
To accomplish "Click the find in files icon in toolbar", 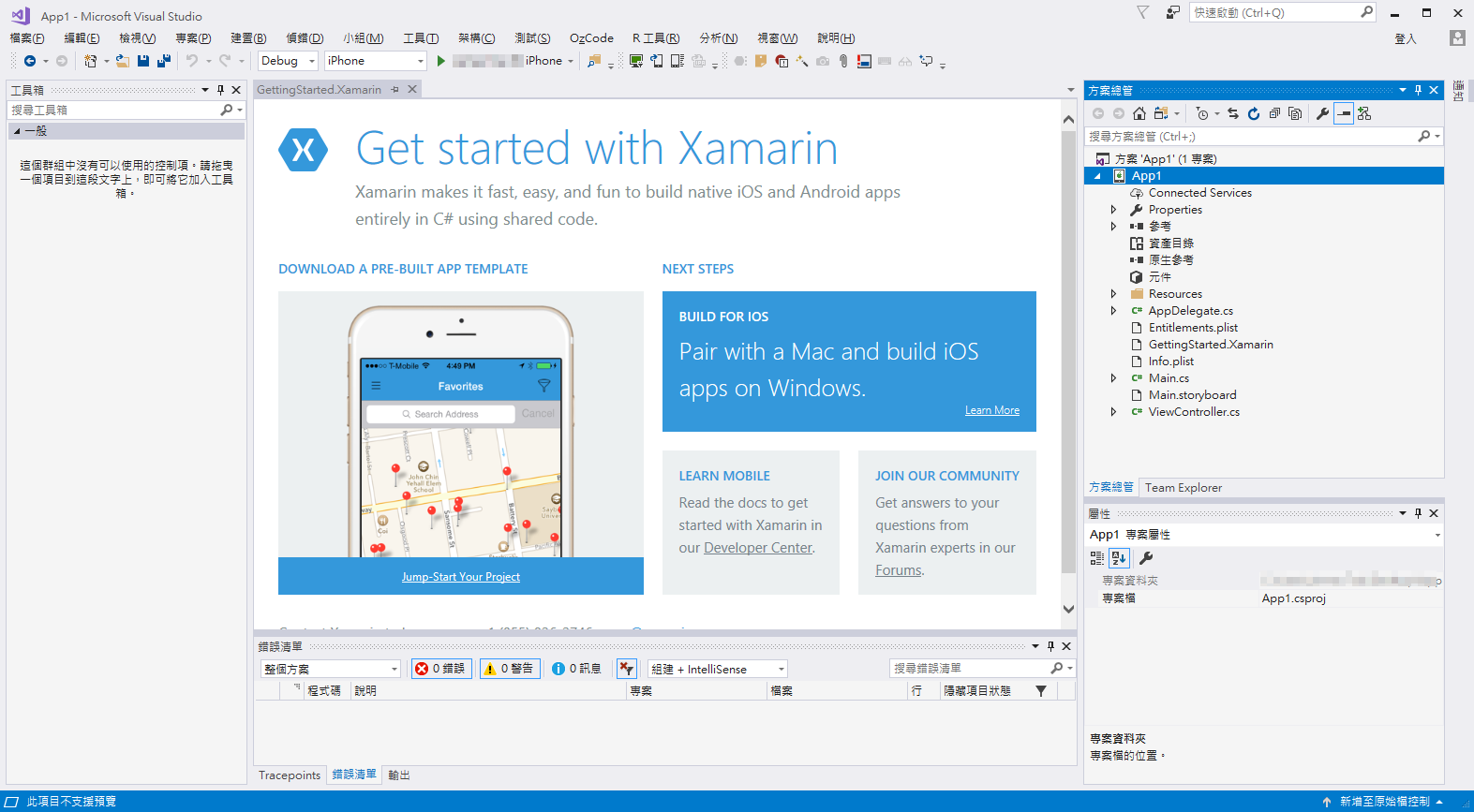I will (593, 61).
